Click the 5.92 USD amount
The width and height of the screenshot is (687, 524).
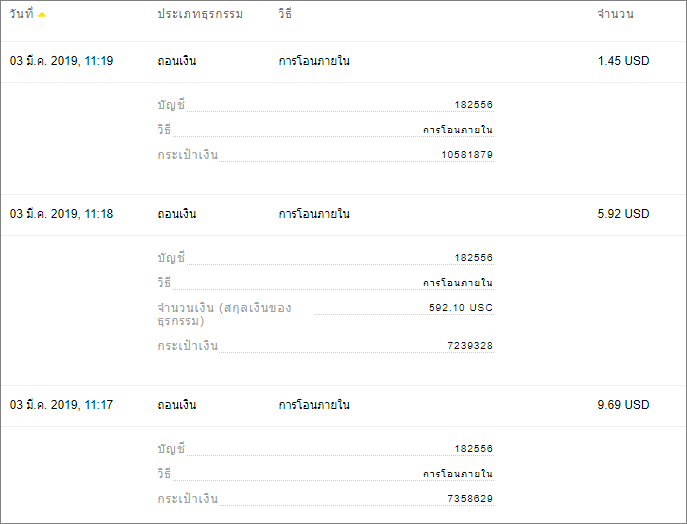click(623, 214)
